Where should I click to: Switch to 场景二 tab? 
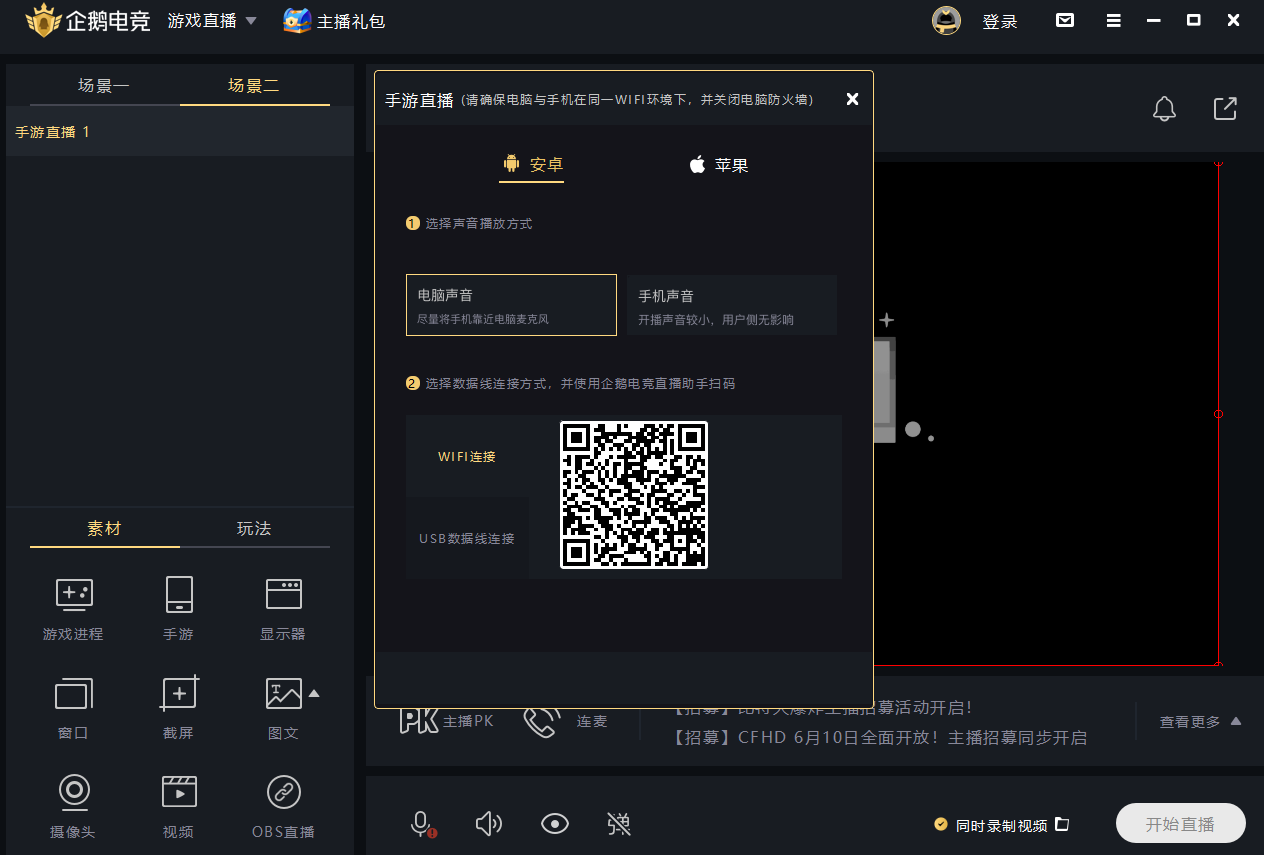(x=254, y=86)
